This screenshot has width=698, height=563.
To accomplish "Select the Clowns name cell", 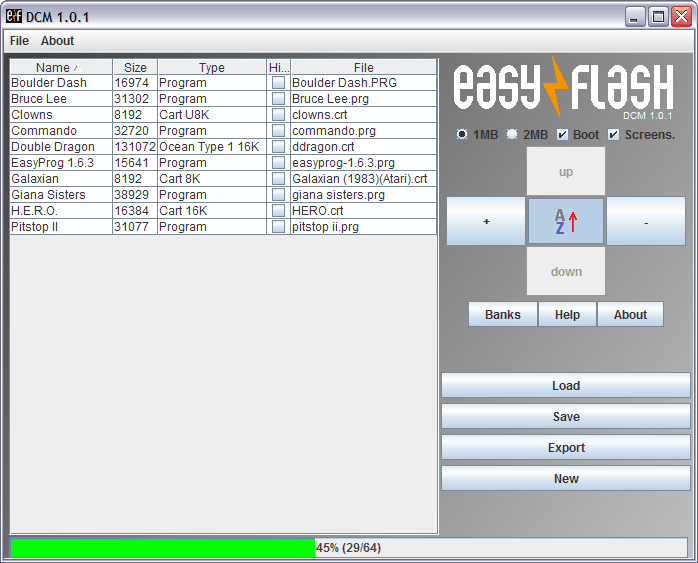I will point(61,115).
